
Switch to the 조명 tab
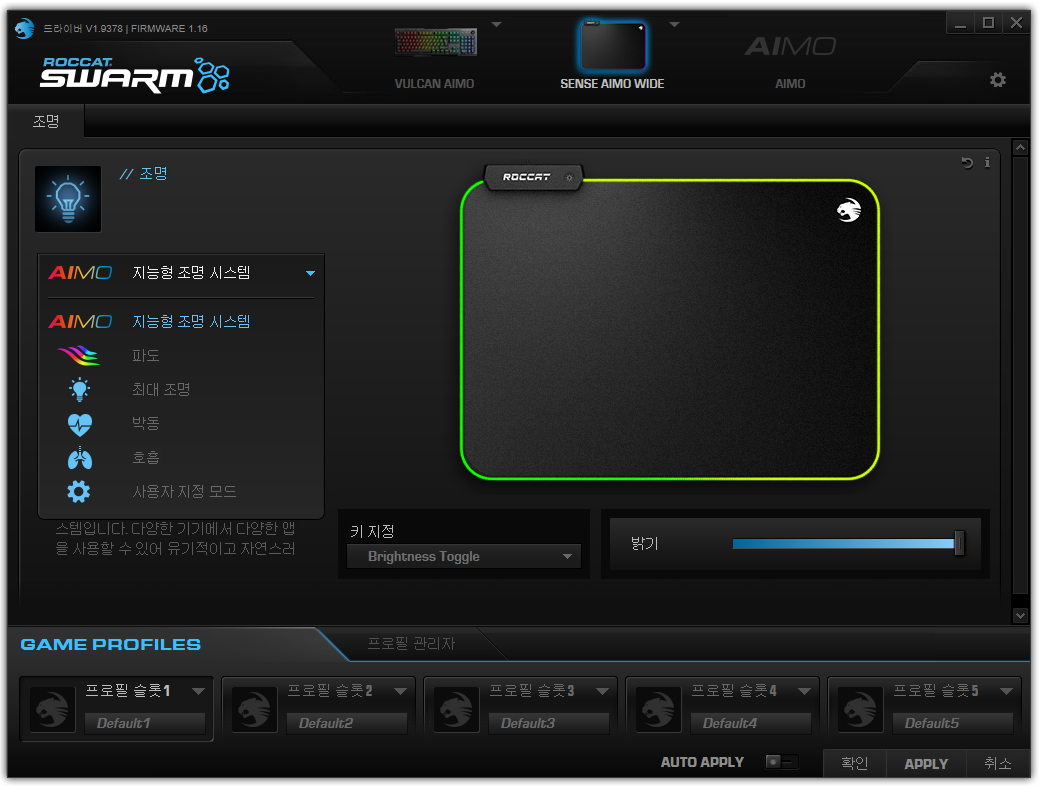click(x=46, y=121)
